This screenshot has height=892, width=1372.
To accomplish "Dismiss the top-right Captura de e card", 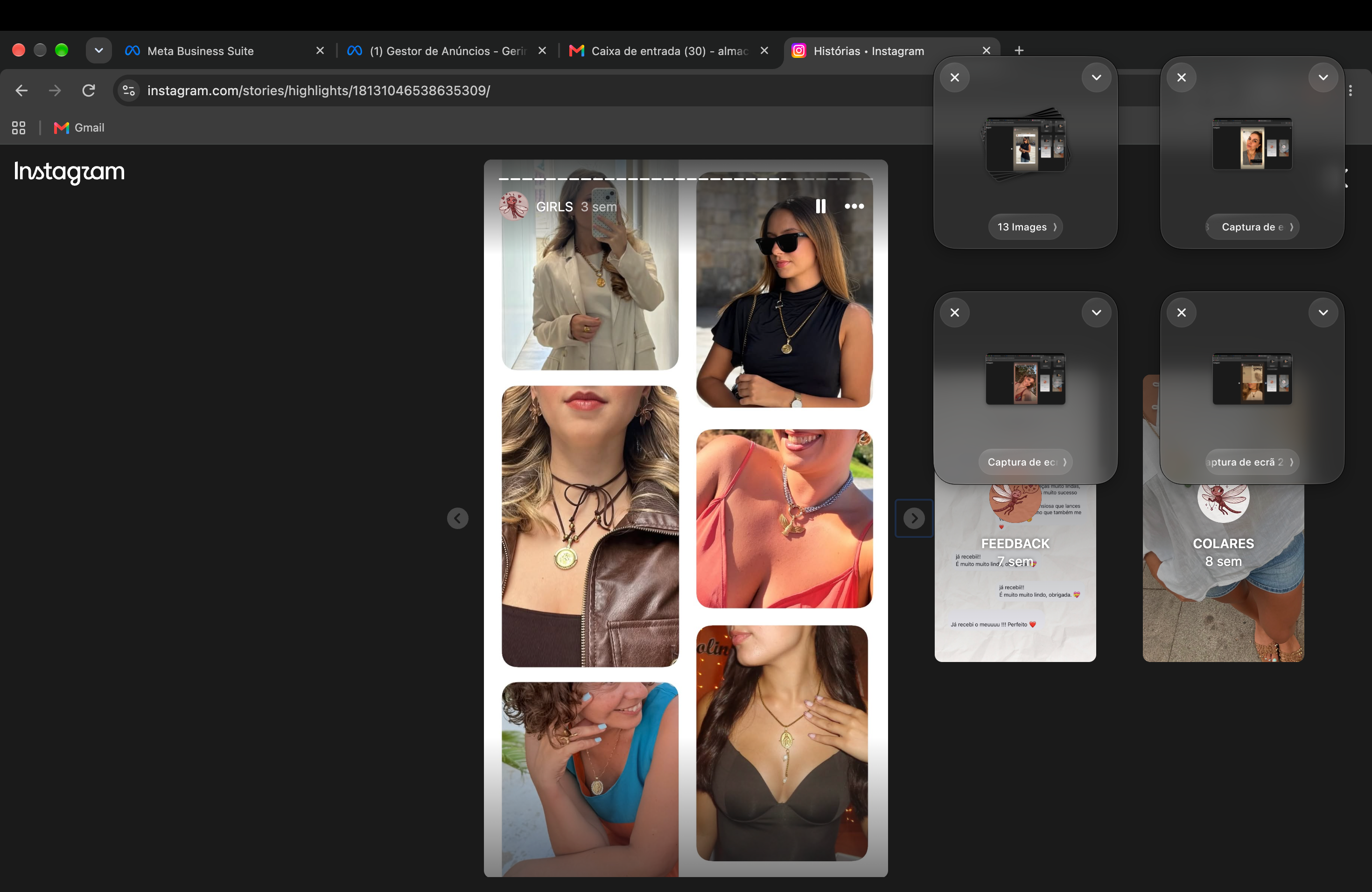I will coord(1181,77).
